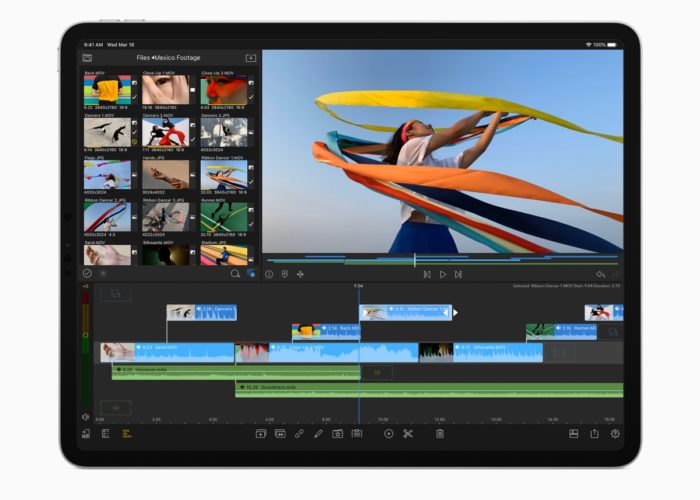The height and width of the screenshot is (500, 700).
Task: Jump to the previous clip edit
Action: tap(427, 275)
